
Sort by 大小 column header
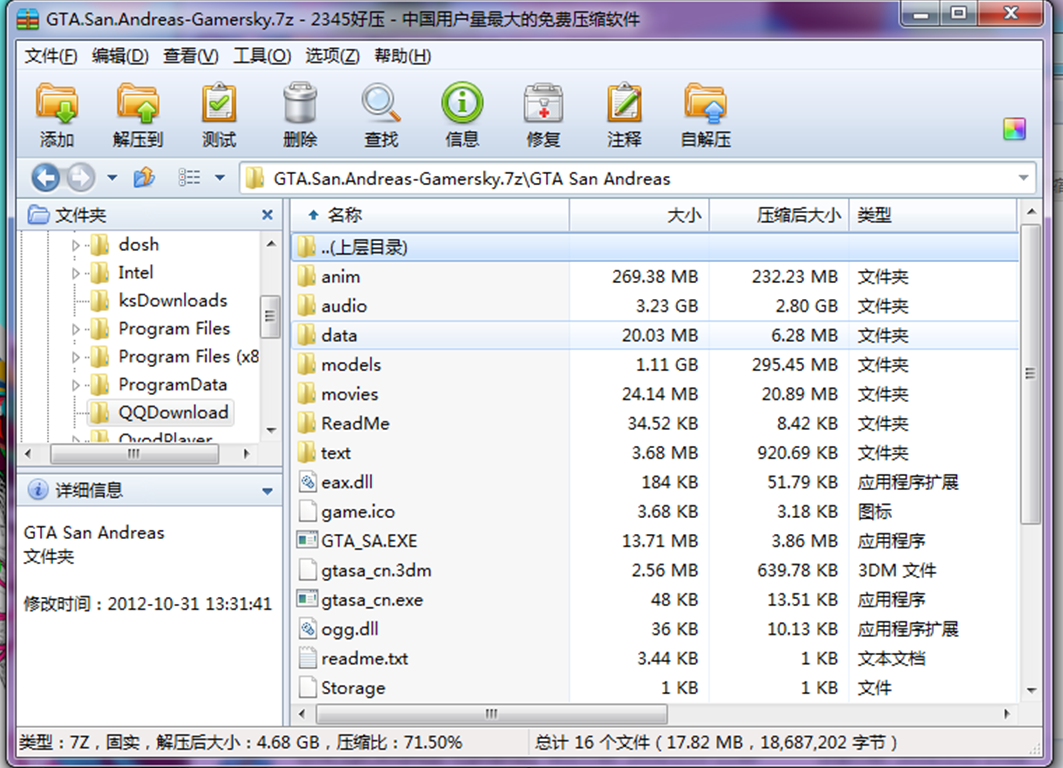pyautogui.click(x=639, y=216)
